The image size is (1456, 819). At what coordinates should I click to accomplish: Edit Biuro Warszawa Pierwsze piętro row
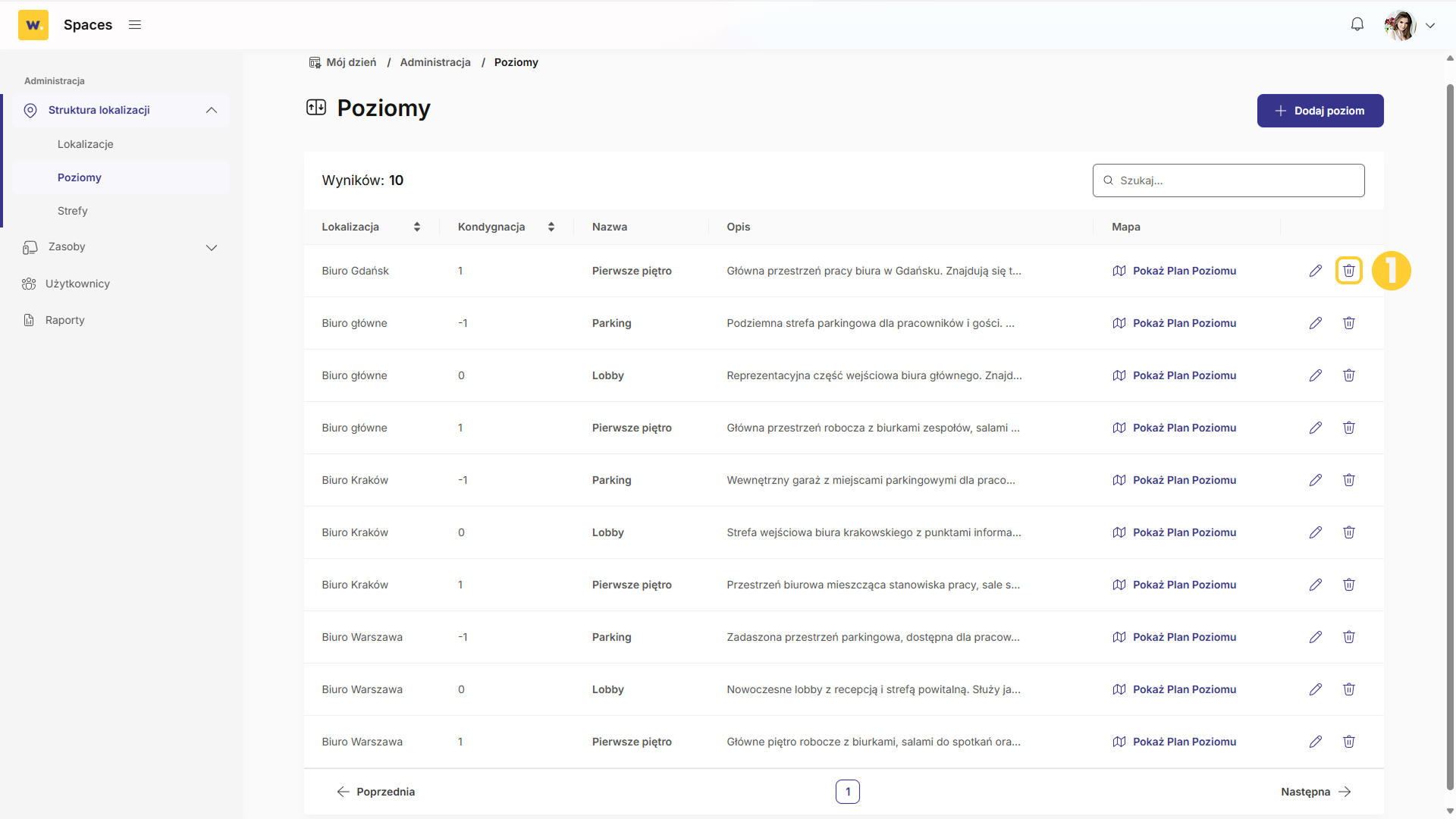coord(1316,742)
